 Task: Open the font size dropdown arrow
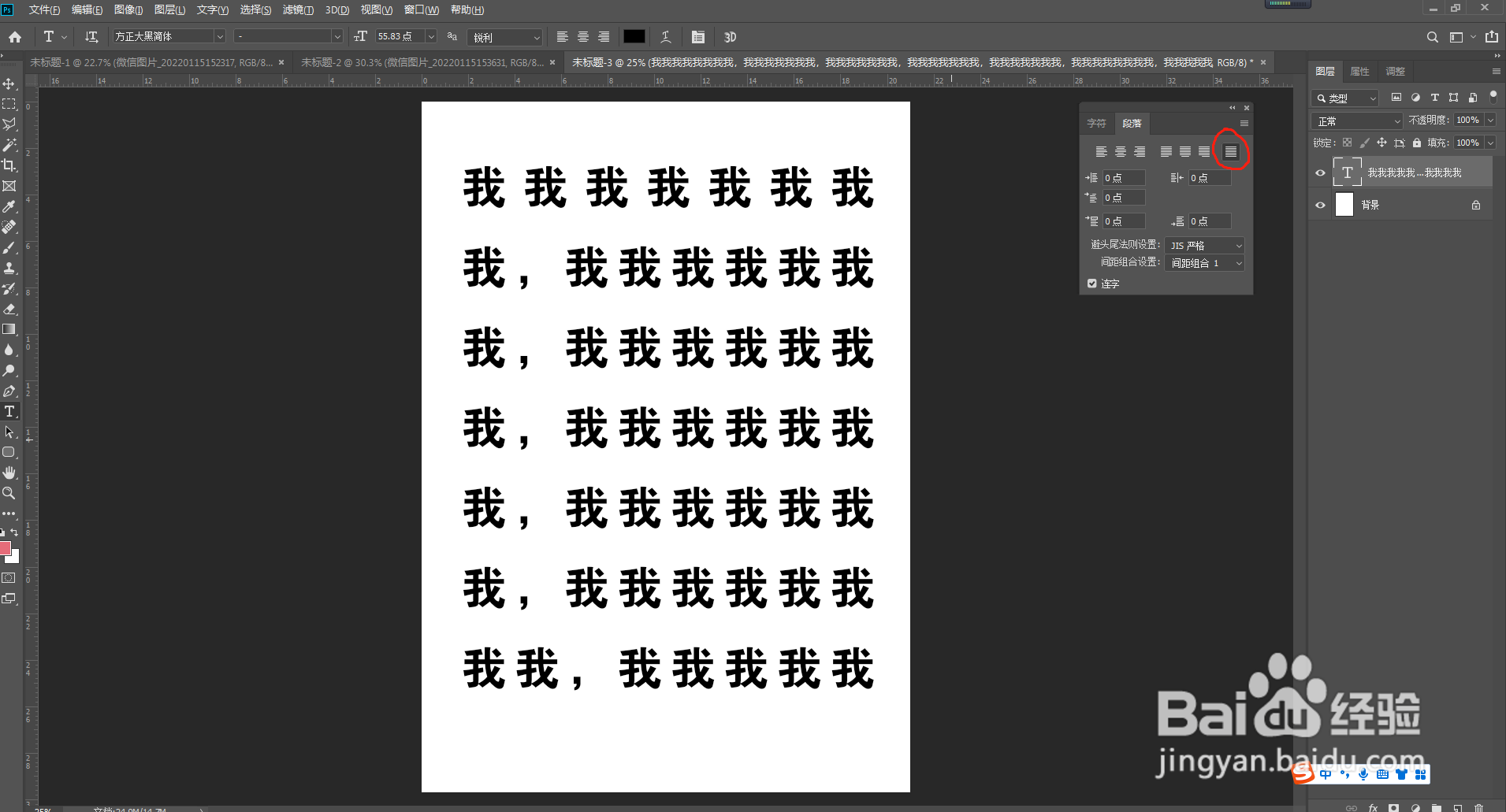click(x=431, y=37)
